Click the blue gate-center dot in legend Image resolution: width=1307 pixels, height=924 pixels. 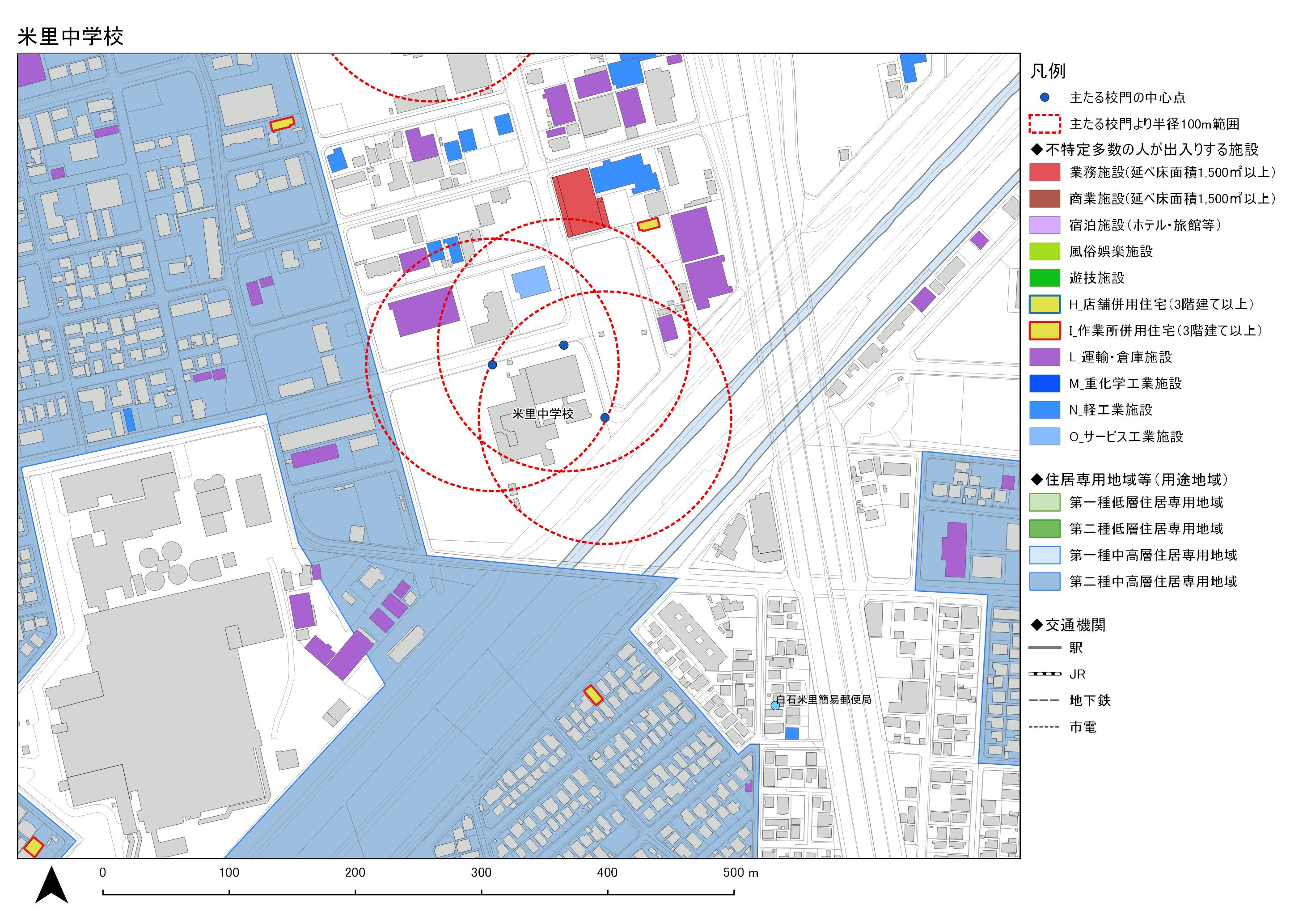tap(1045, 97)
